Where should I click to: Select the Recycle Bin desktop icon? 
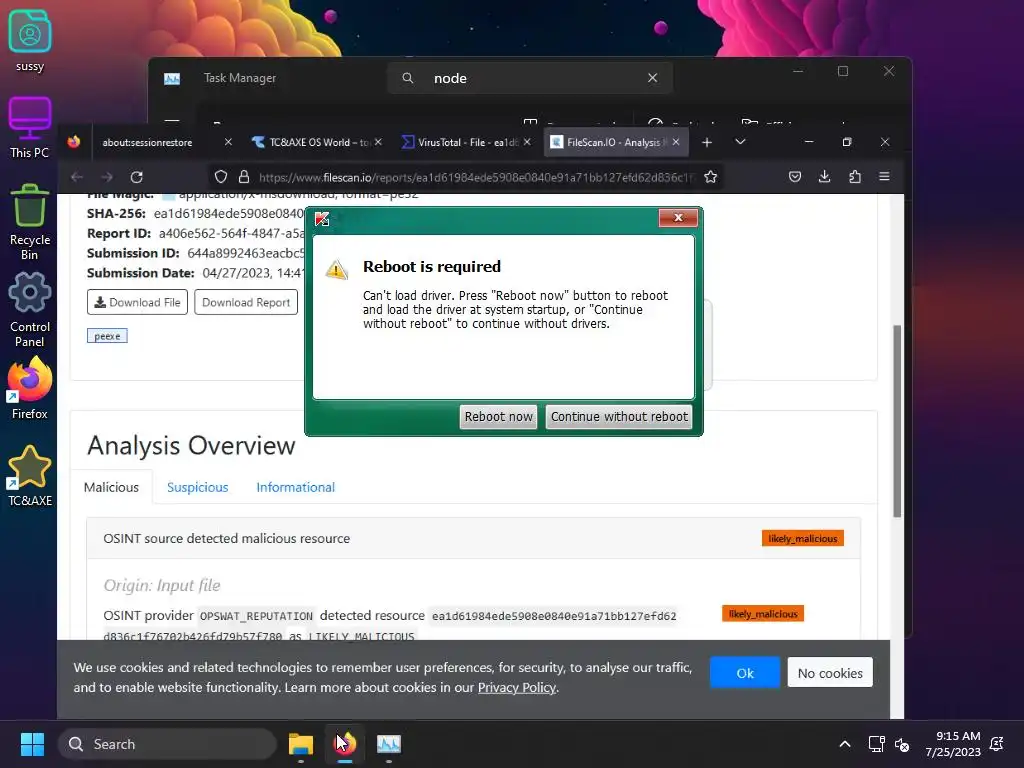pos(29,222)
